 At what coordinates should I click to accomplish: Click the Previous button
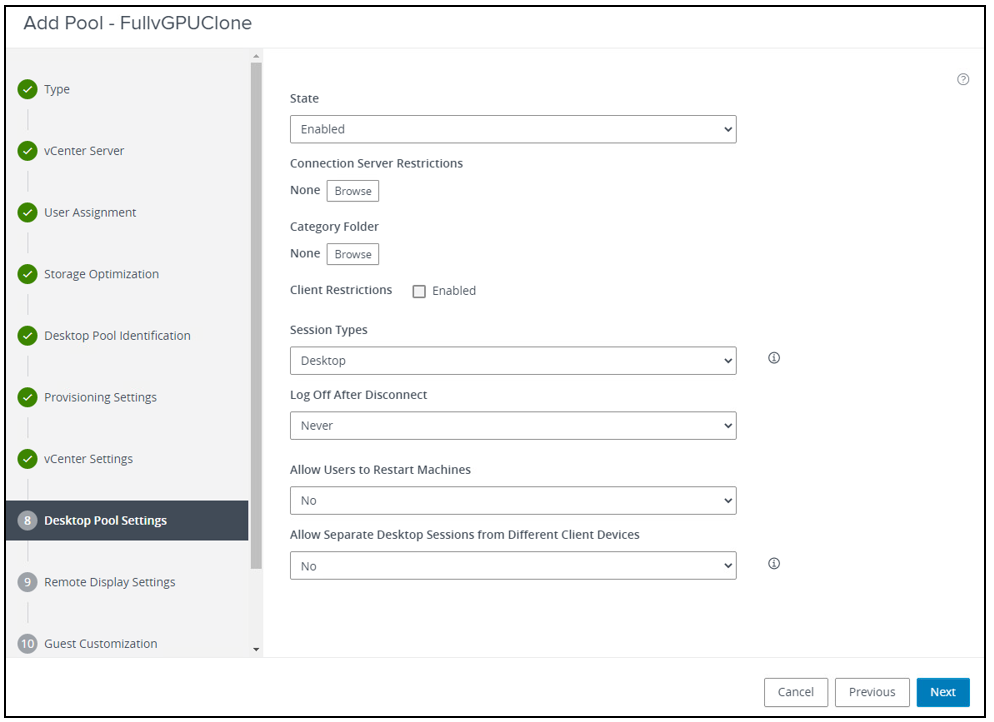(871, 692)
